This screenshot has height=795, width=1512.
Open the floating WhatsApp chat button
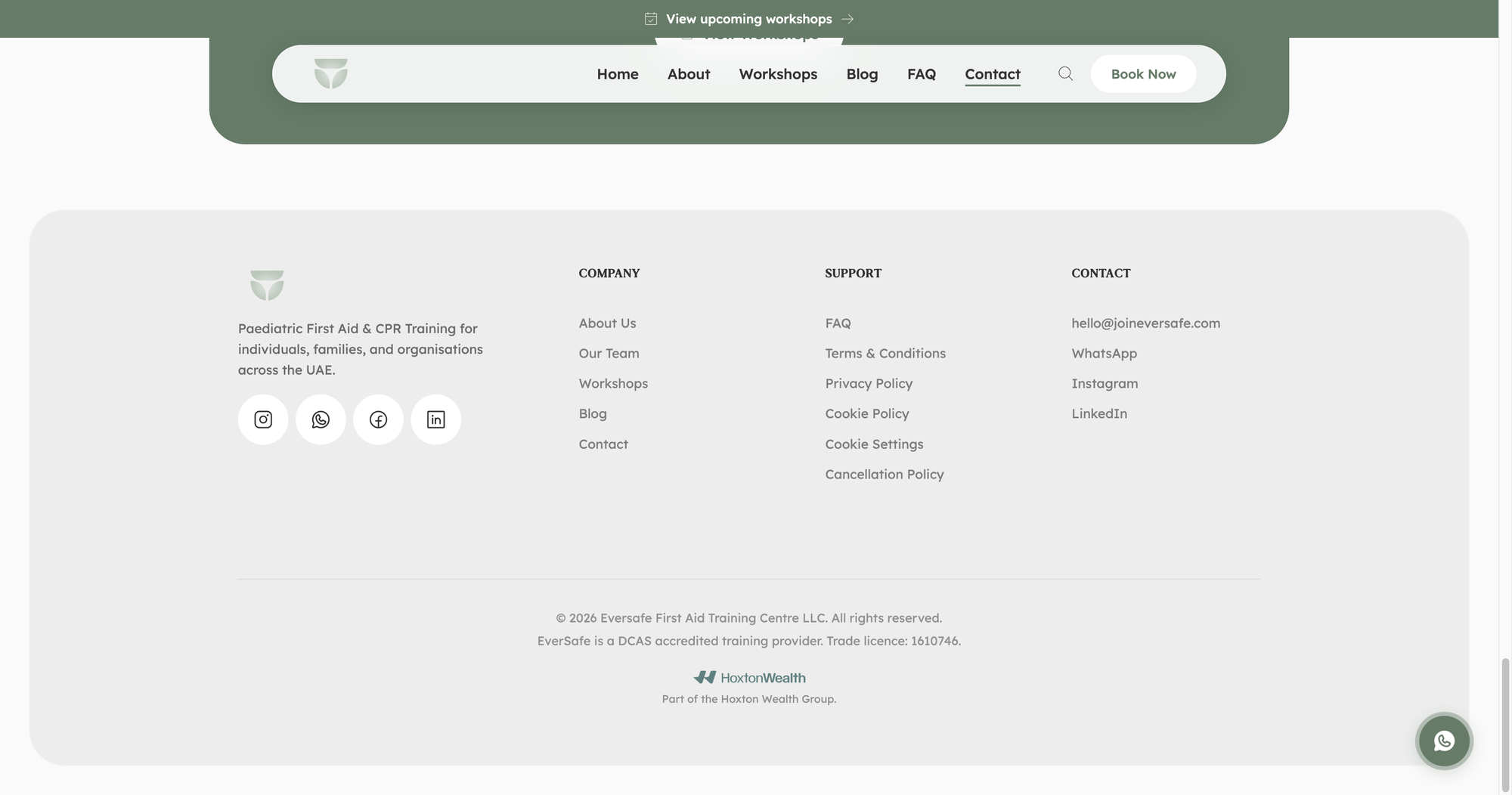pyautogui.click(x=1444, y=741)
